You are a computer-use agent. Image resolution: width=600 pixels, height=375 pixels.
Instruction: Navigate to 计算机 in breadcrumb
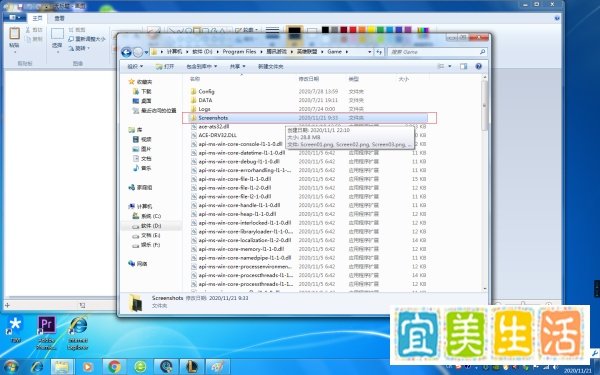[174, 52]
